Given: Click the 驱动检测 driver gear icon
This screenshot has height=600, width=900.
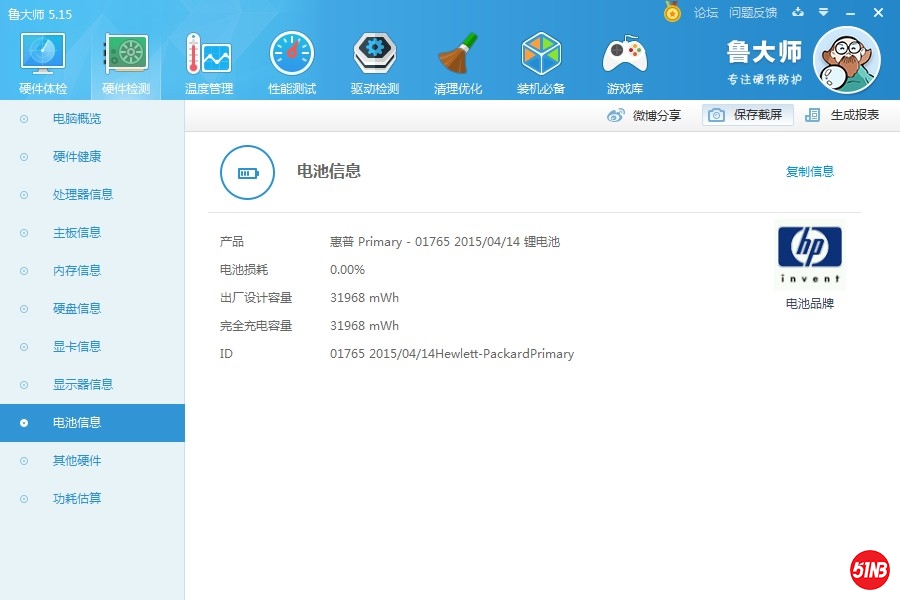Looking at the screenshot, I should pyautogui.click(x=374, y=57).
